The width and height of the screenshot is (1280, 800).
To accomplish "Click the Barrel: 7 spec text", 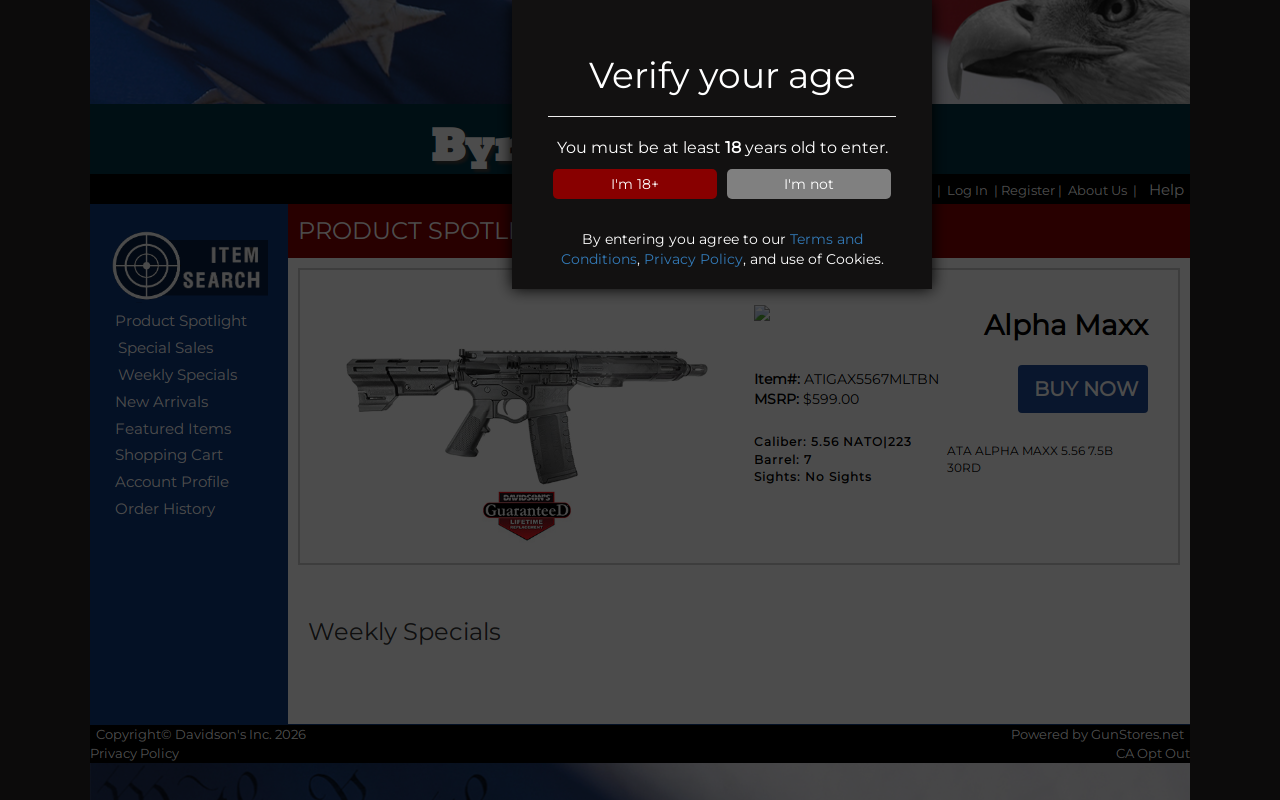I will click(x=783, y=460).
